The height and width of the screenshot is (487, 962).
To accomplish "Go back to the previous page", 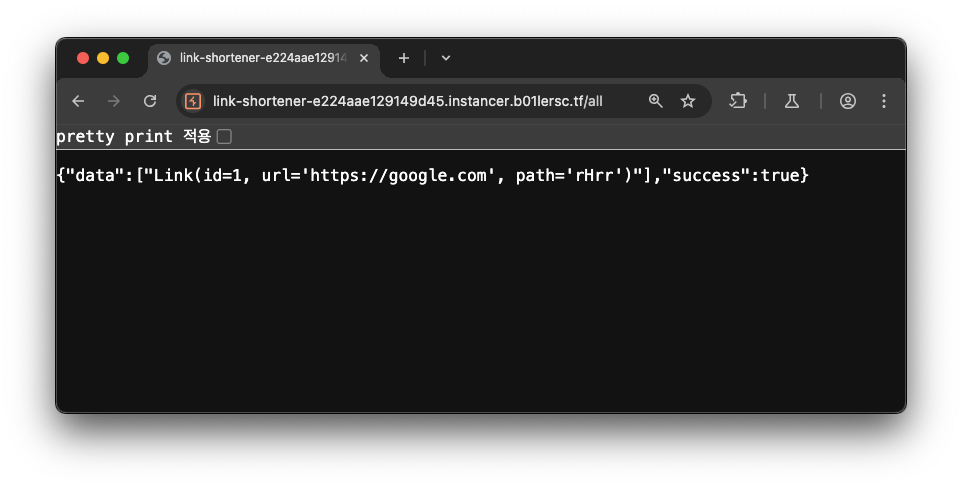I will pos(78,101).
